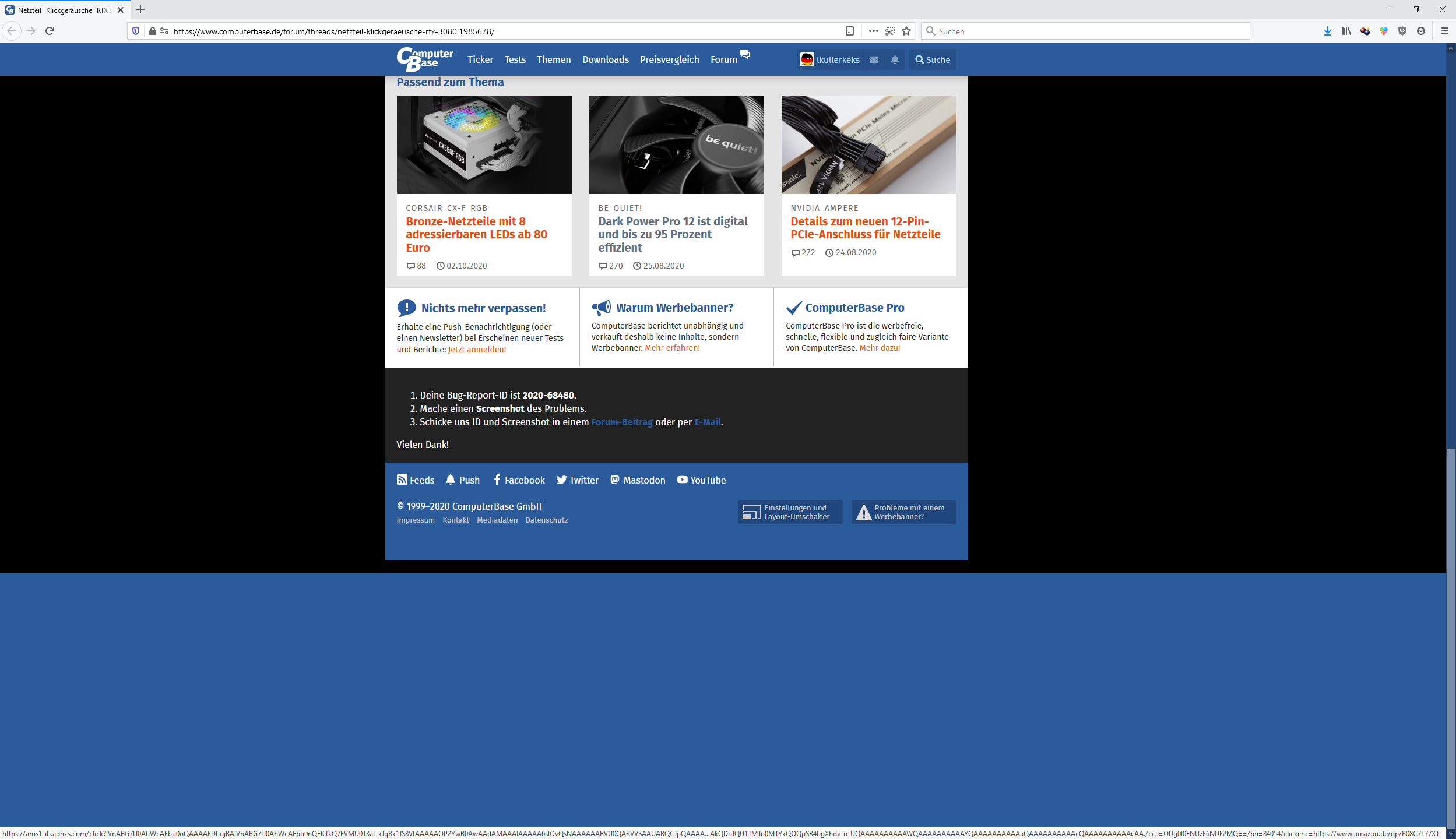This screenshot has width=1456, height=839.
Task: Open the be quiet! Dark Power thumbnail
Action: tap(676, 144)
